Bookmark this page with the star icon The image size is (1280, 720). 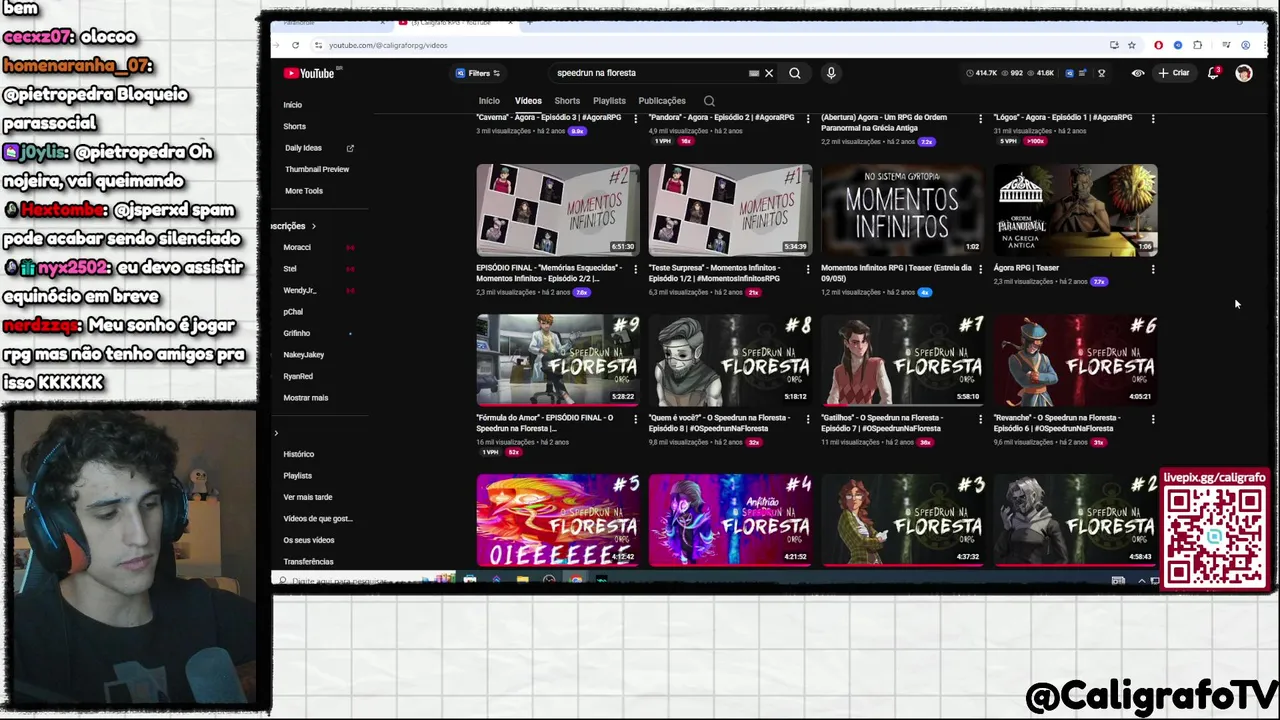click(1132, 45)
